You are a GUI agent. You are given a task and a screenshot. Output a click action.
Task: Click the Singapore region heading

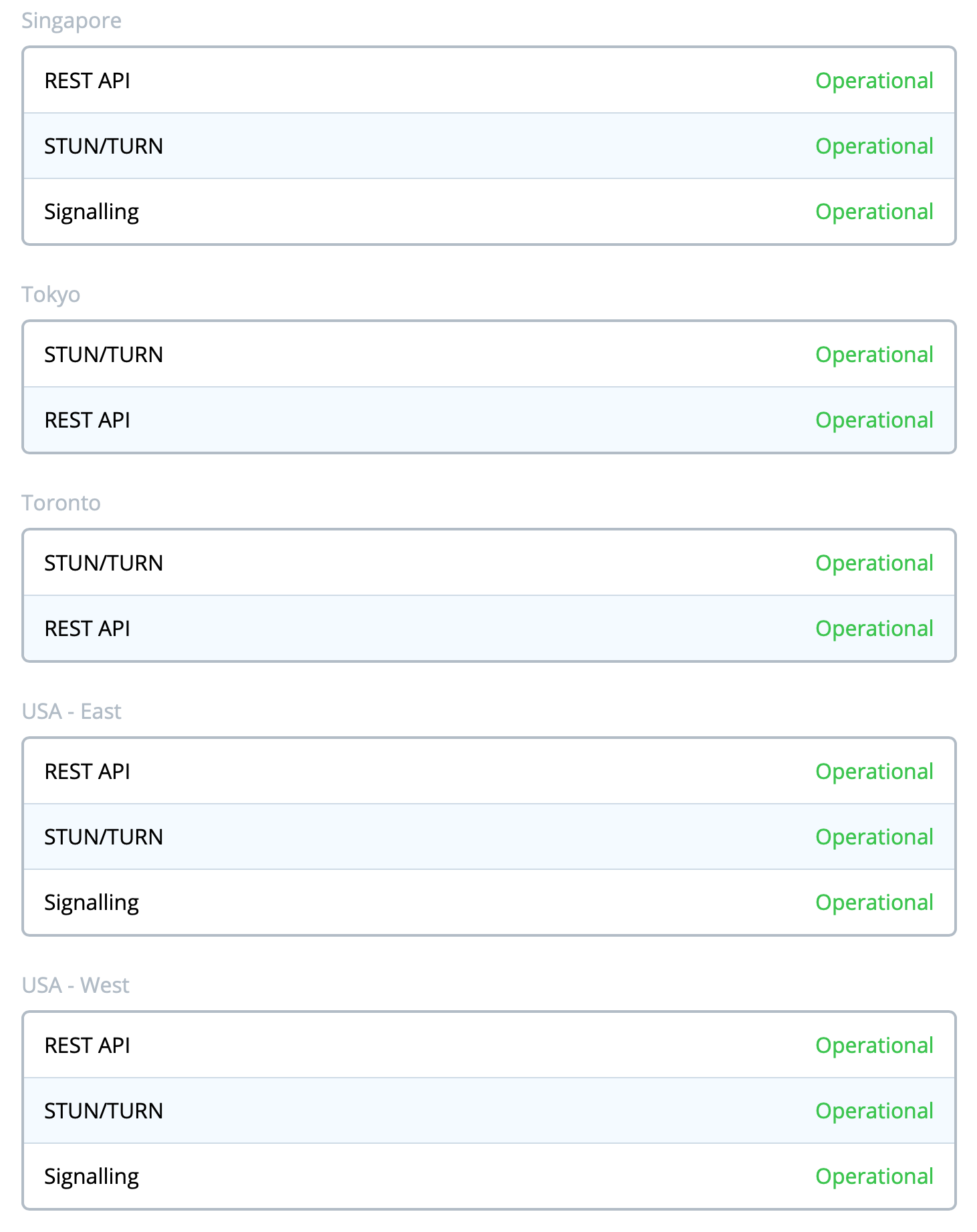72,21
